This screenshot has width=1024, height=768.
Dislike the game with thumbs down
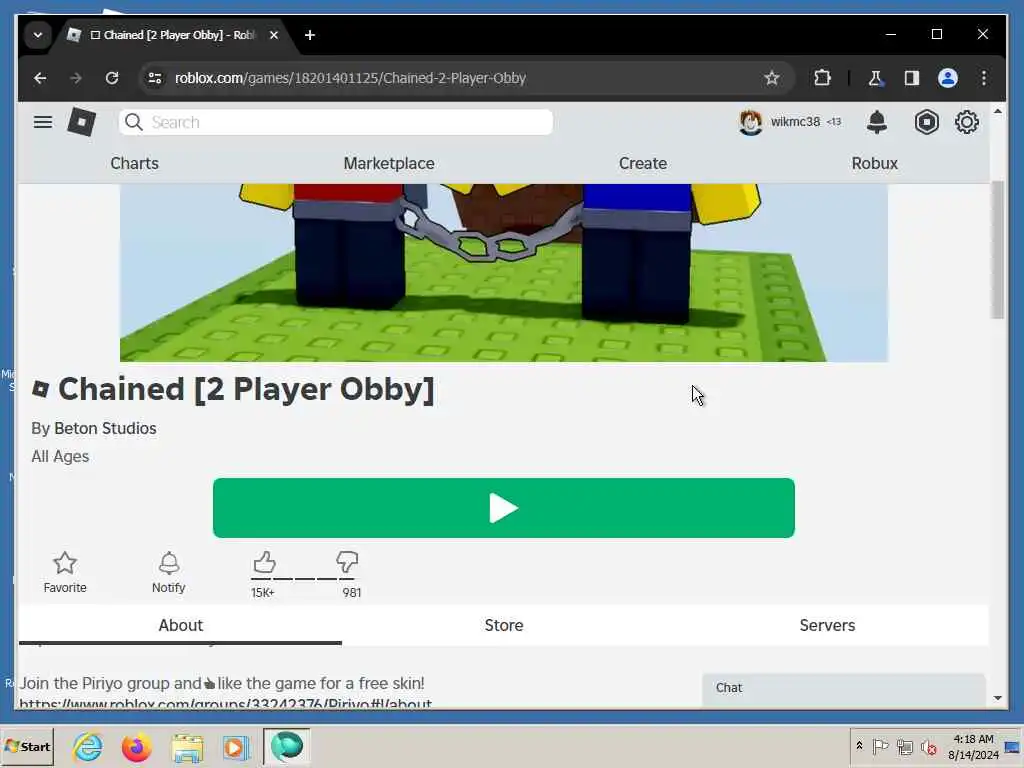point(347,562)
